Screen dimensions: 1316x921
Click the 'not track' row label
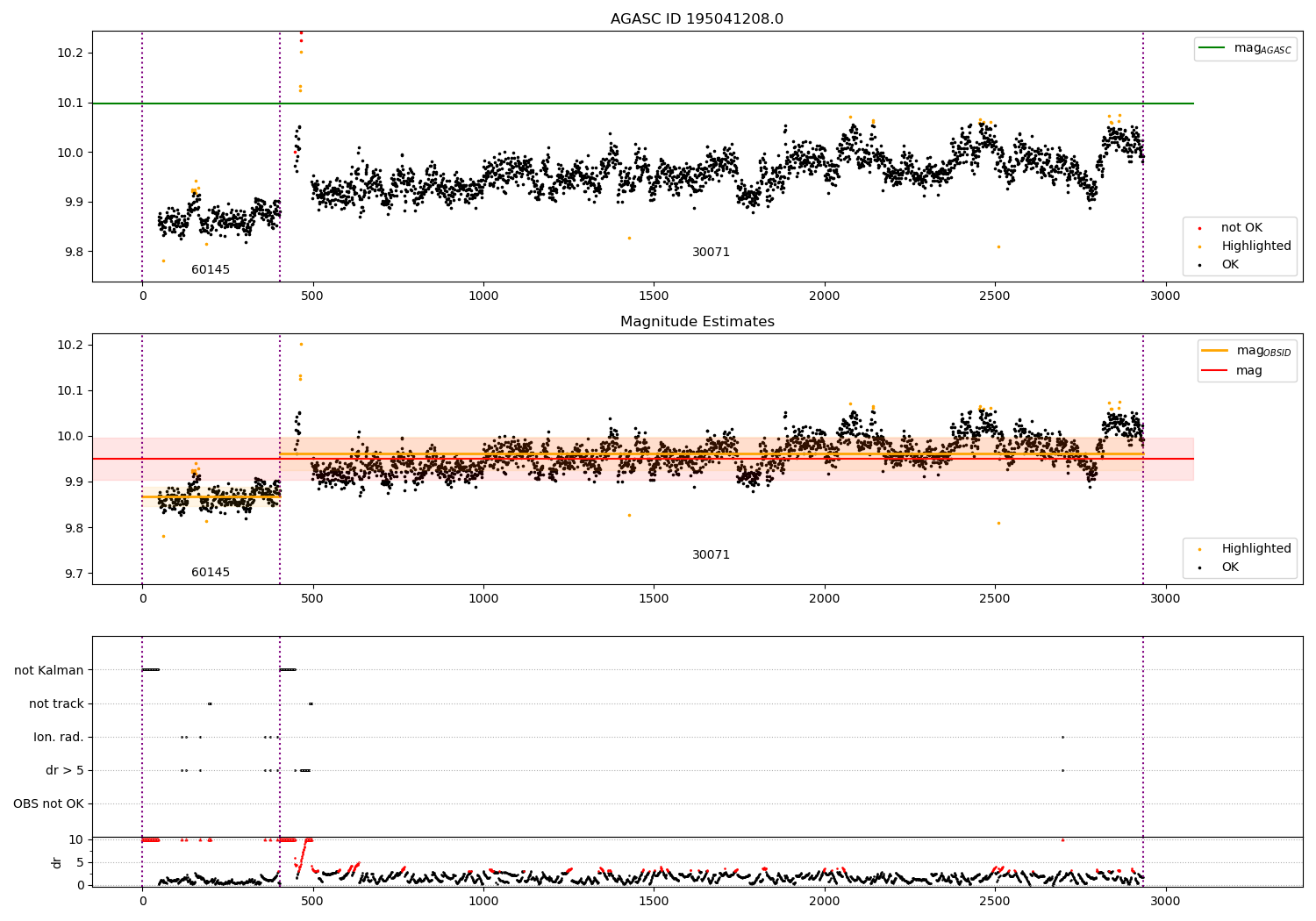tap(56, 703)
